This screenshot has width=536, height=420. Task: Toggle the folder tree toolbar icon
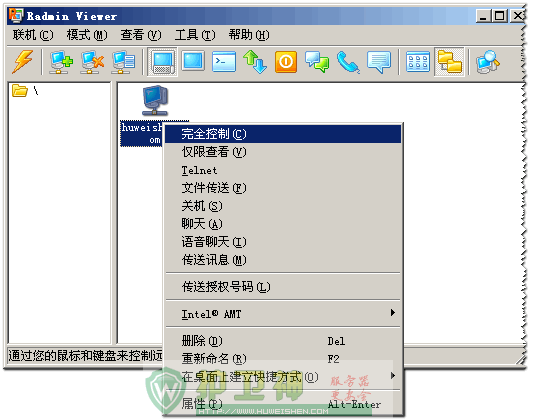(449, 62)
